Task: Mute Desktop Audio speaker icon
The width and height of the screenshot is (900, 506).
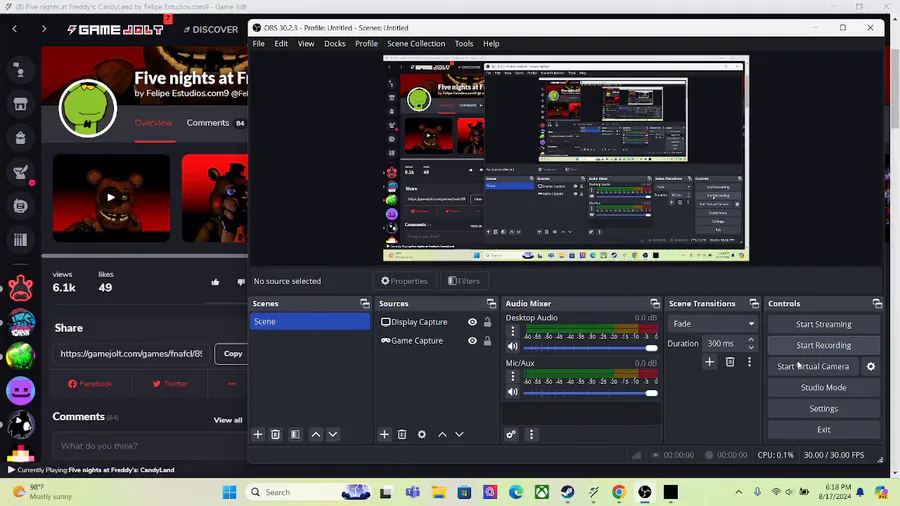Action: (513, 347)
